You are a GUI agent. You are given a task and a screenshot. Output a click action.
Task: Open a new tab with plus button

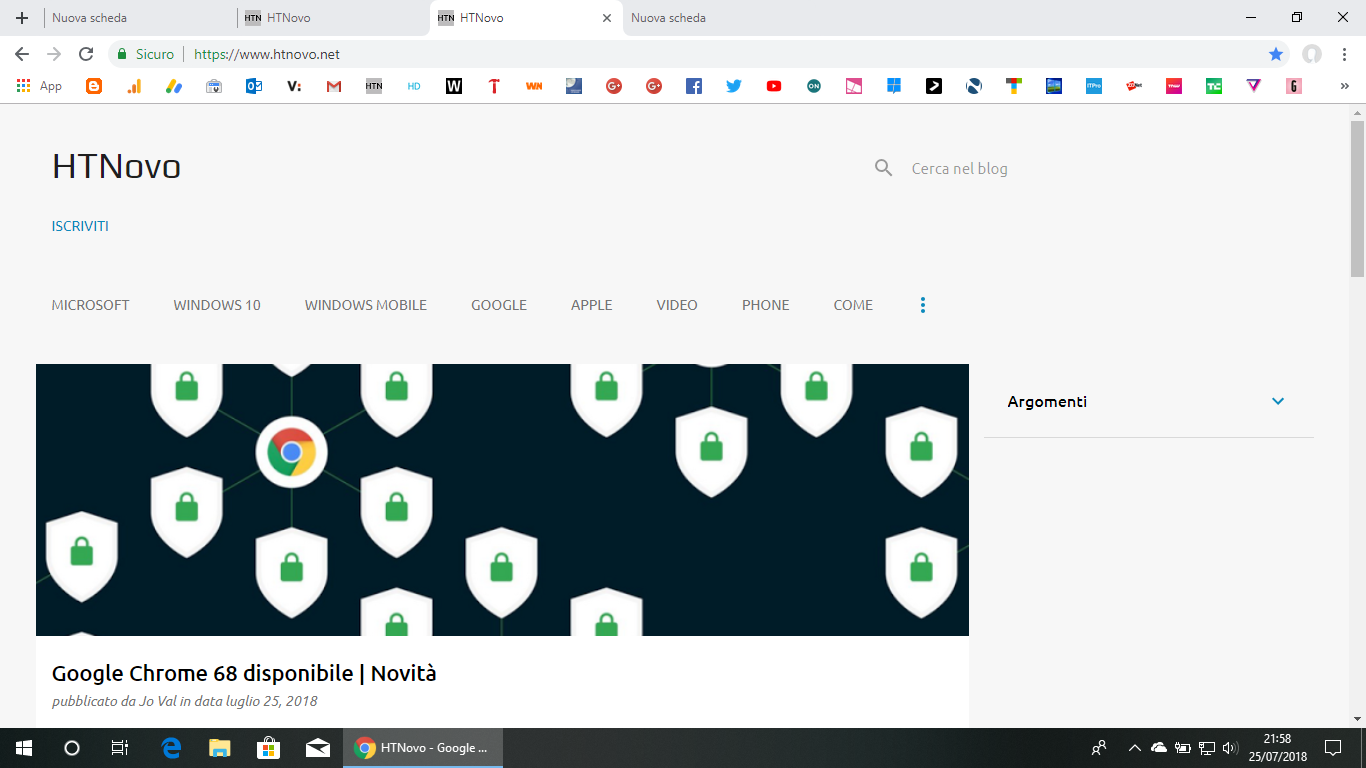22,18
